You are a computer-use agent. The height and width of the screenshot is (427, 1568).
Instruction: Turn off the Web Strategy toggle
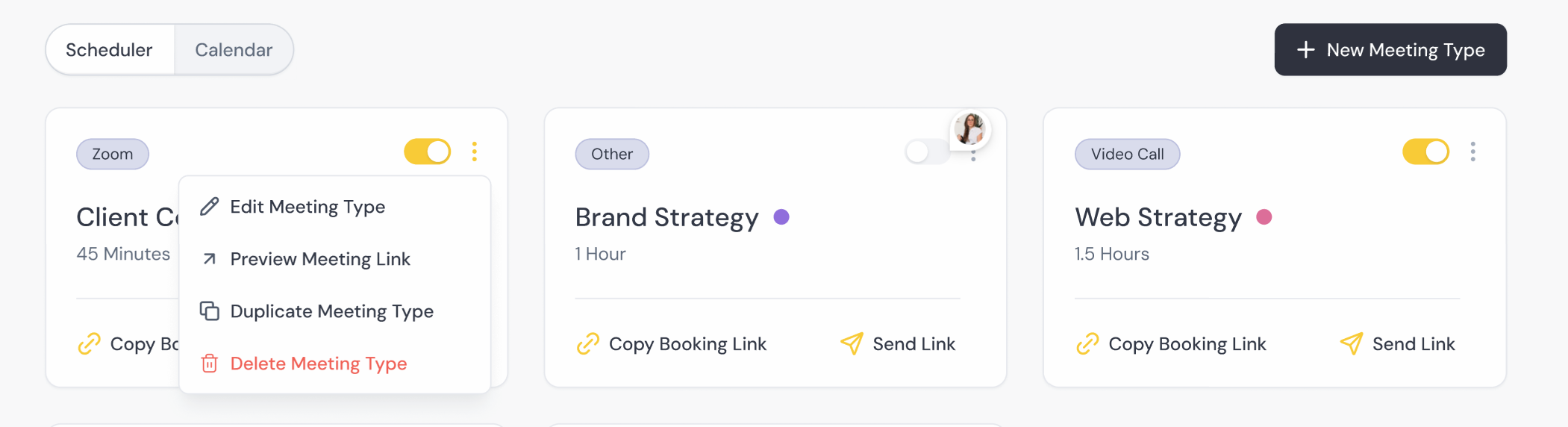[x=1425, y=152]
